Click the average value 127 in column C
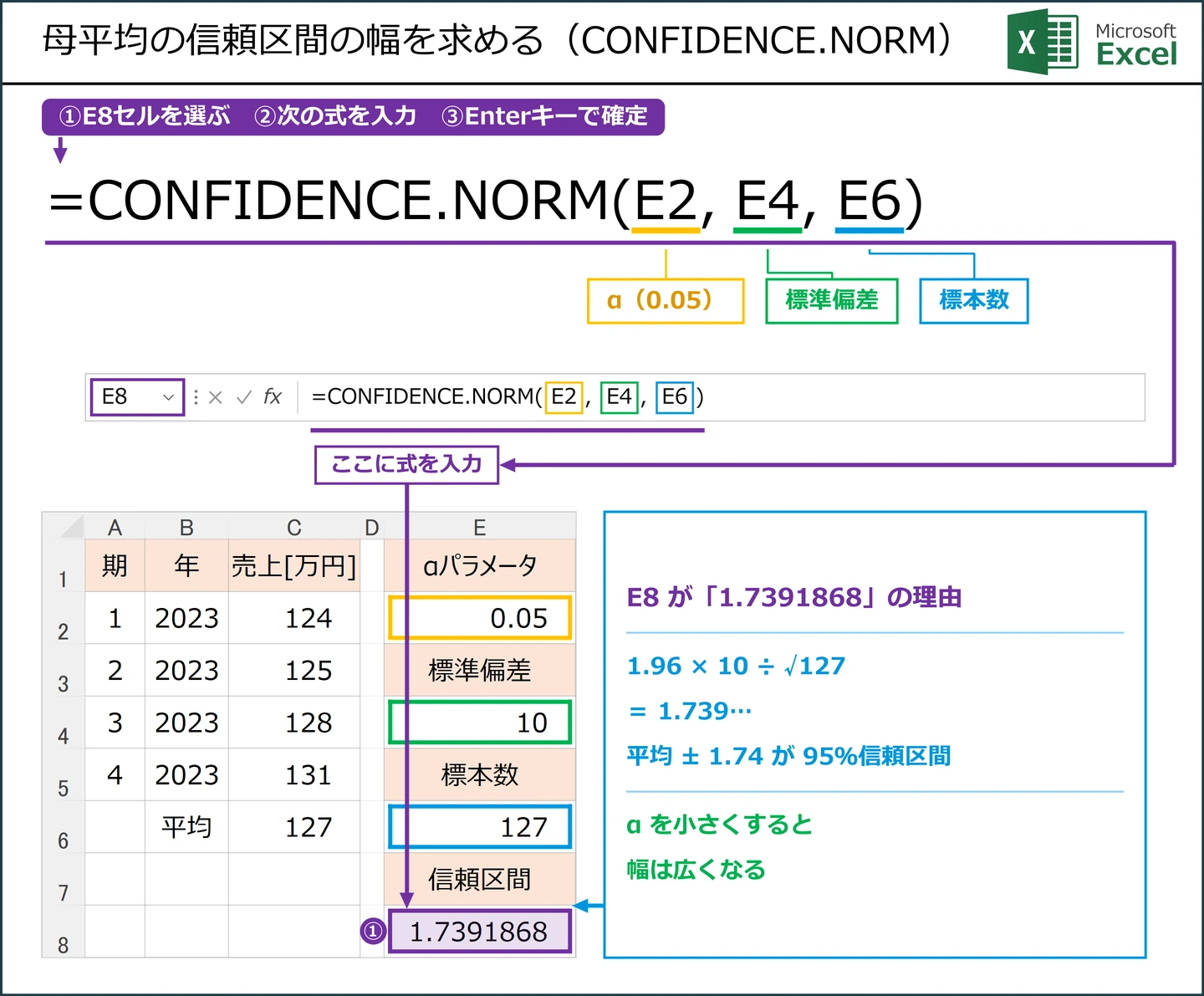The height and width of the screenshot is (996, 1204). click(x=294, y=827)
